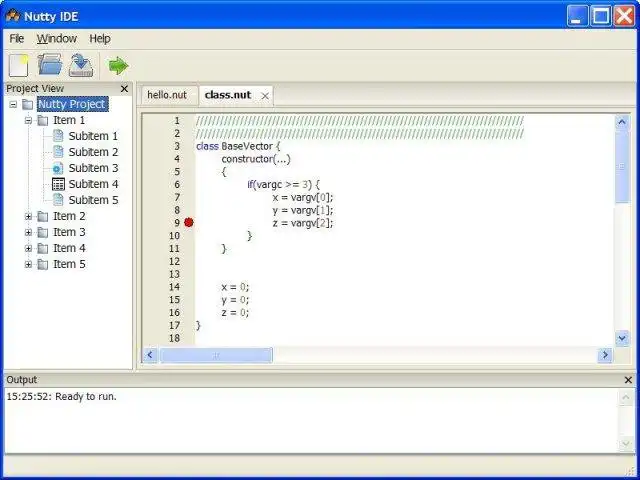
Task: Close the class.nut tab
Action: pos(265,96)
